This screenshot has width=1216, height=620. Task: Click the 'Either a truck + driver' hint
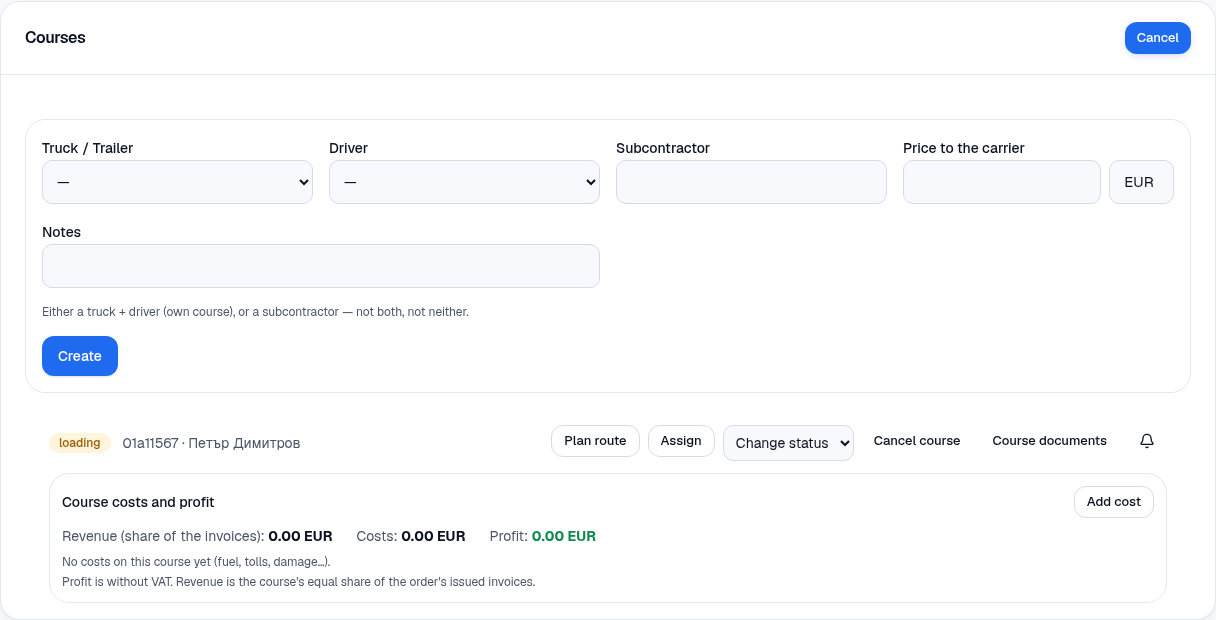point(255,312)
